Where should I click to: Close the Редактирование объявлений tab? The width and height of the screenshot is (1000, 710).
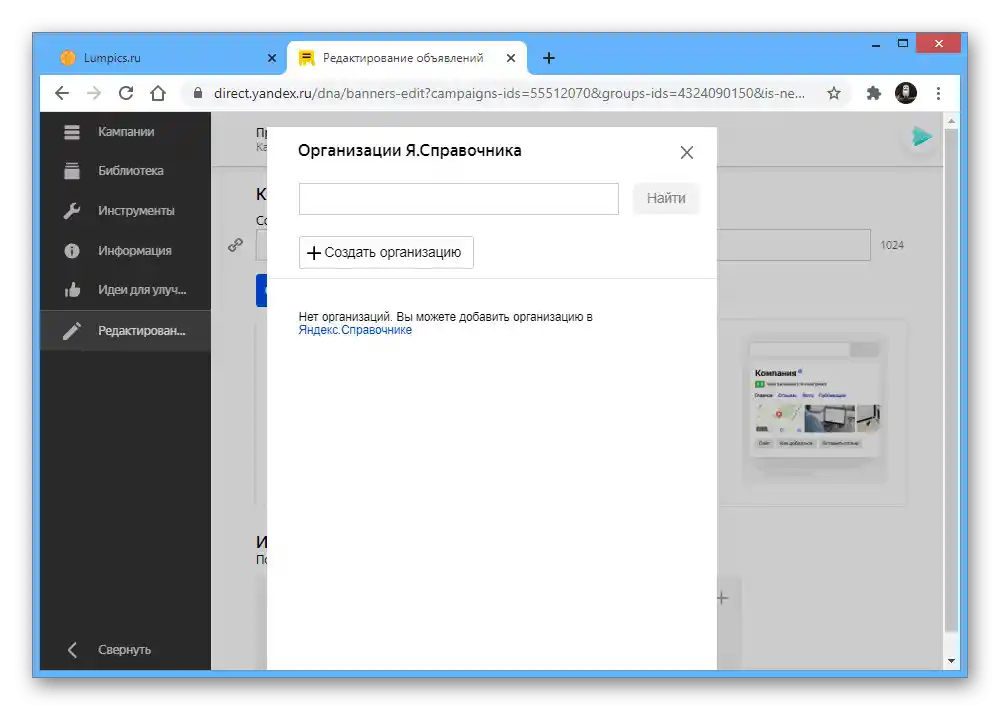point(511,58)
